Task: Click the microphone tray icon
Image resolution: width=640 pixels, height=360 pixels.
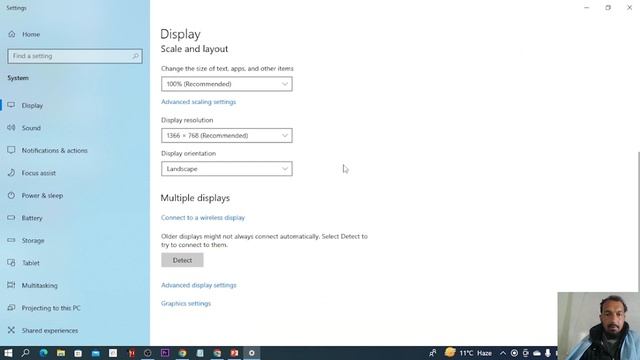Action: pyautogui.click(x=548, y=353)
